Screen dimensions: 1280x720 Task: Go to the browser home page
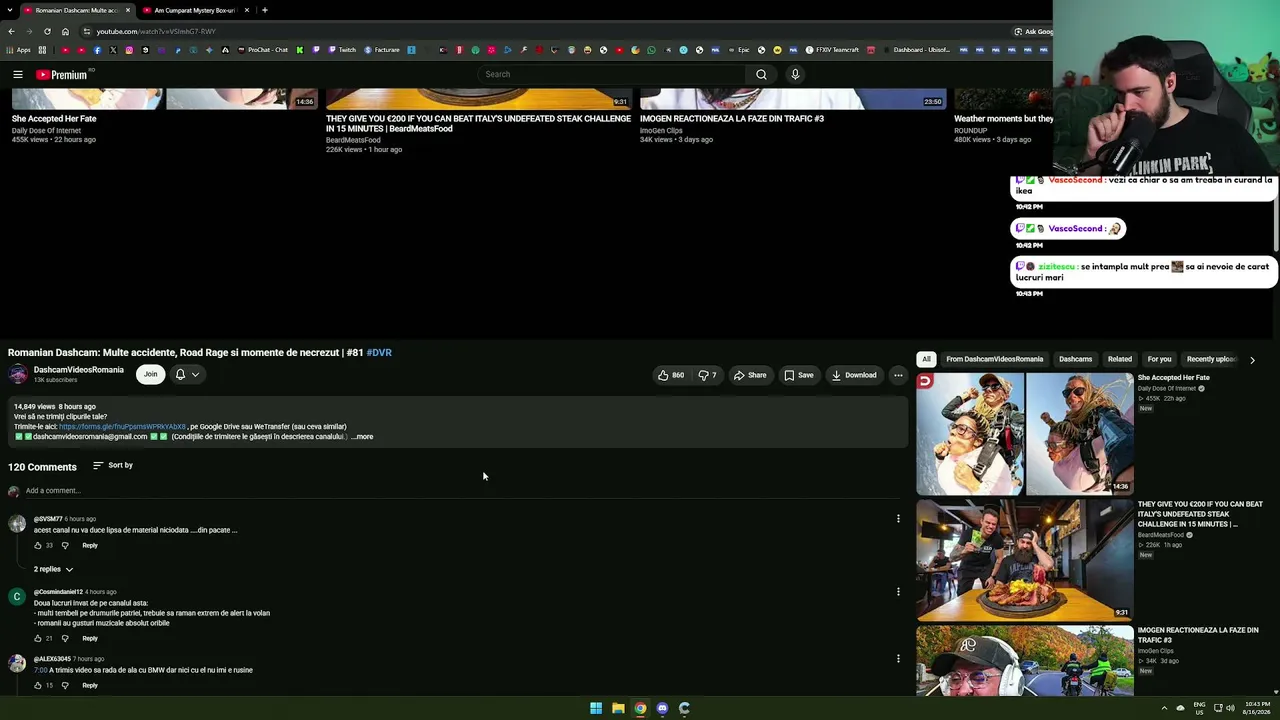(65, 31)
